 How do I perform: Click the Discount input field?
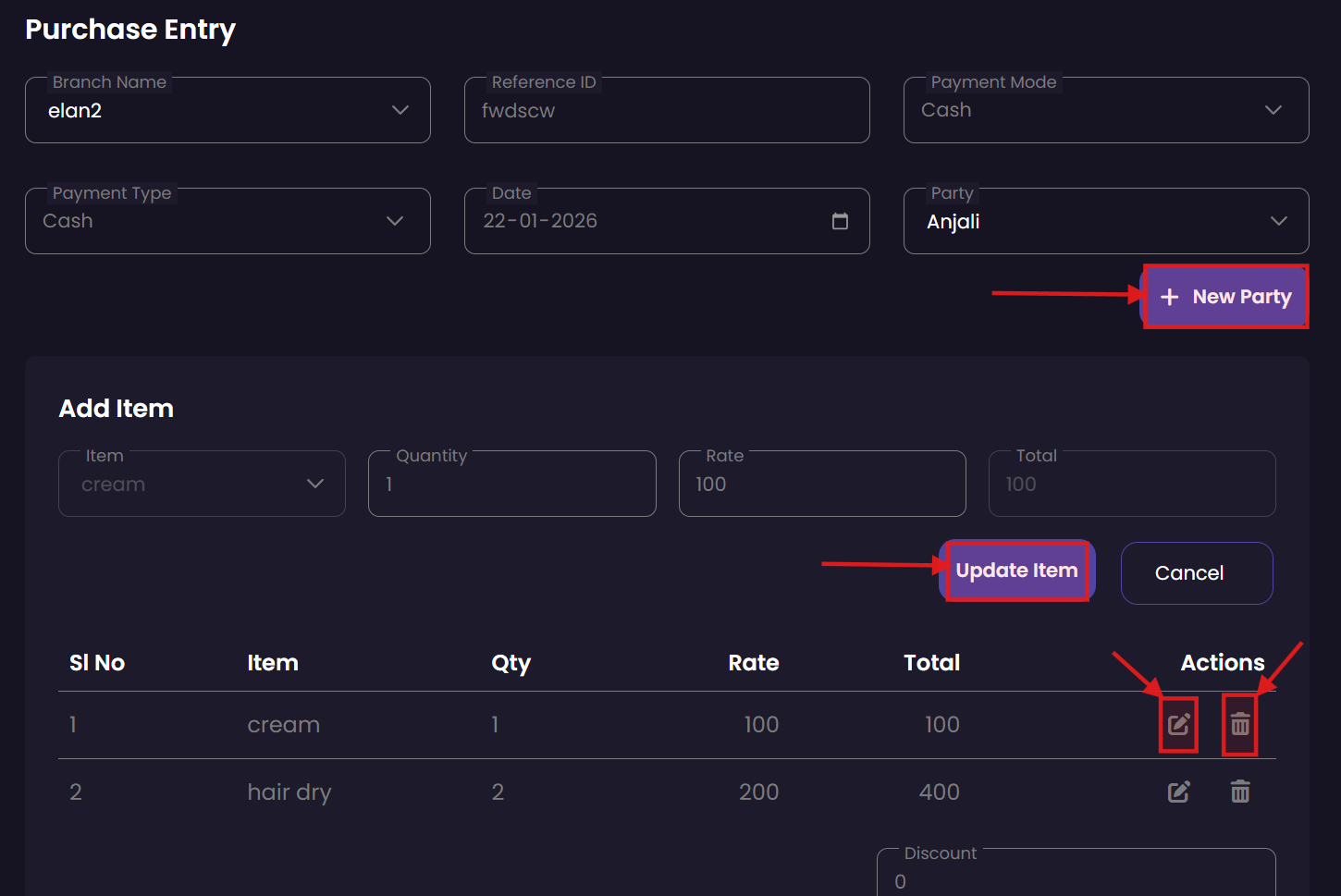[x=1075, y=879]
